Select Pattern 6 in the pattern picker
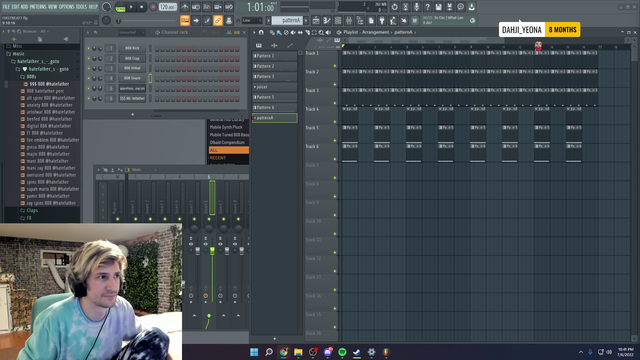Image resolution: width=640 pixels, height=360 pixels. pyautogui.click(x=275, y=107)
